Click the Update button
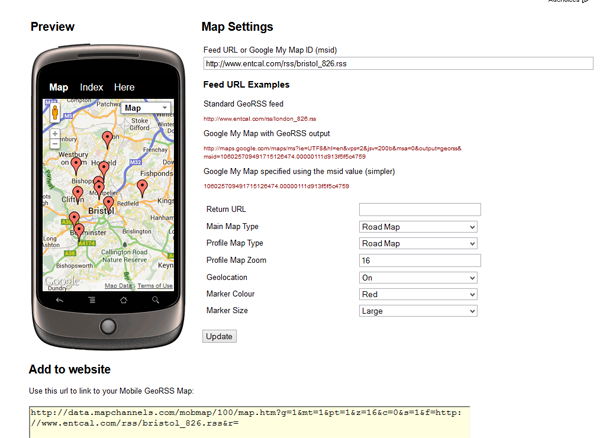The width and height of the screenshot is (600, 438). [219, 336]
